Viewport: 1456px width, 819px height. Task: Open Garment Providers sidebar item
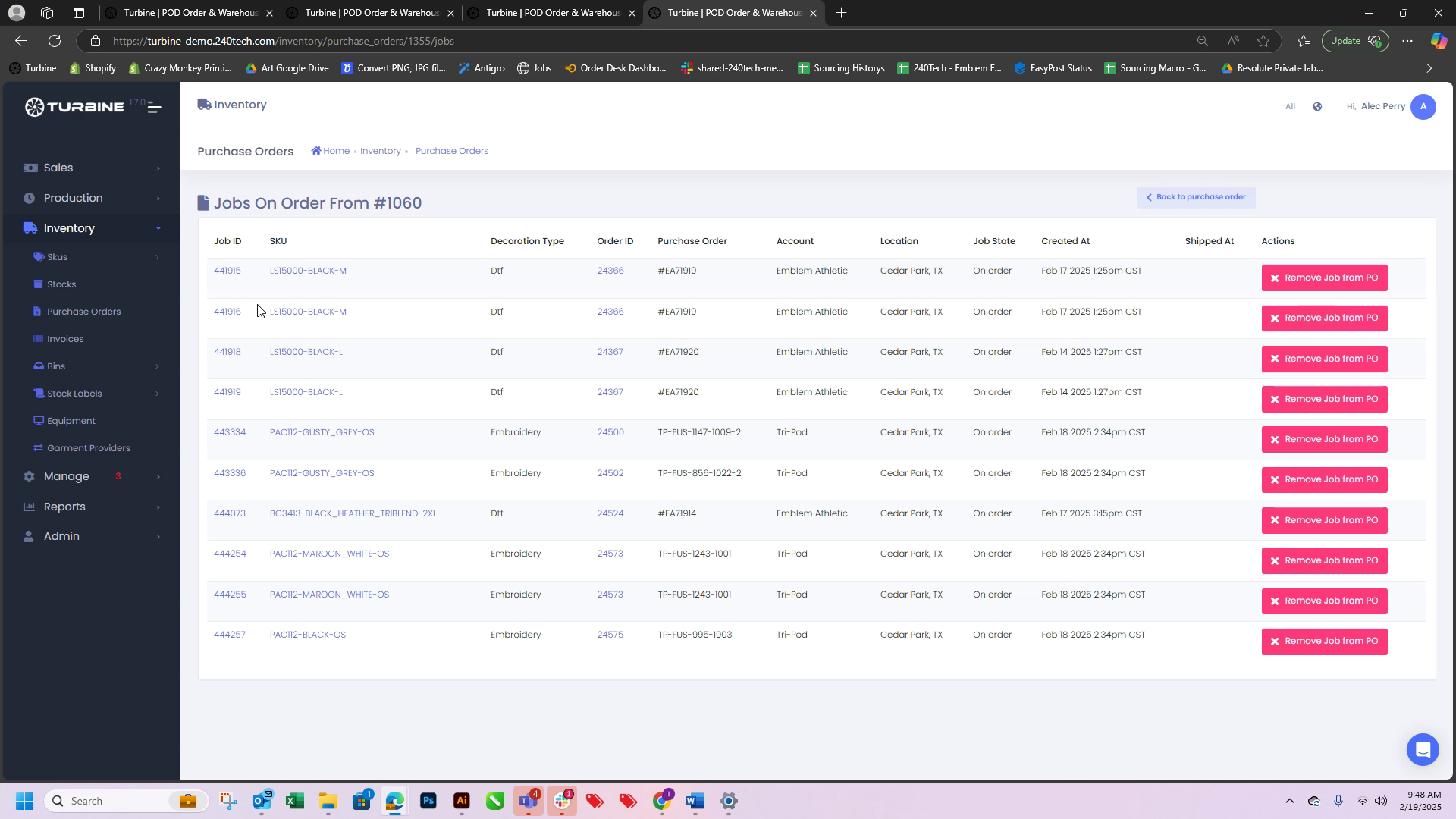pyautogui.click(x=88, y=448)
